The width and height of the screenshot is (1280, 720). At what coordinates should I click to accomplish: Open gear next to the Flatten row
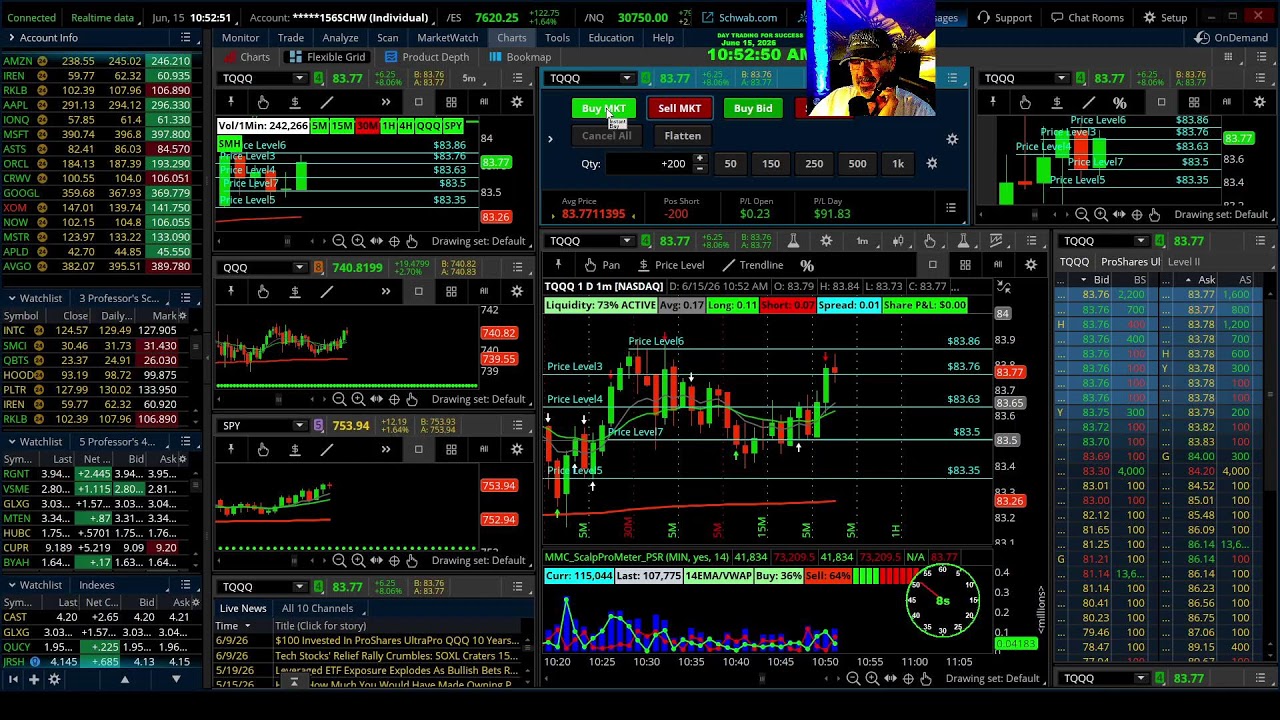[952, 139]
